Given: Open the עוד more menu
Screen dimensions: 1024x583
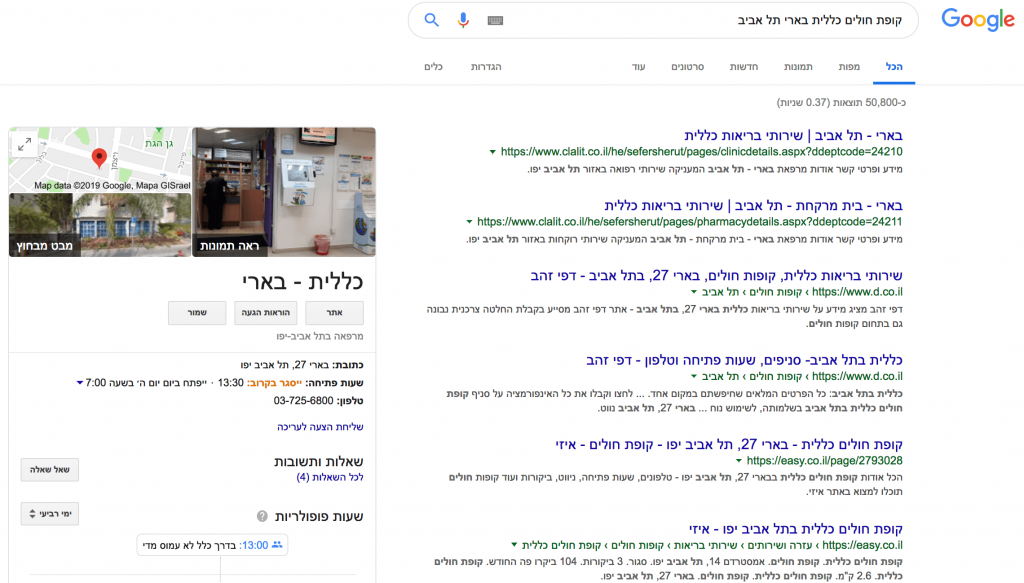Looking at the screenshot, I should tap(638, 67).
